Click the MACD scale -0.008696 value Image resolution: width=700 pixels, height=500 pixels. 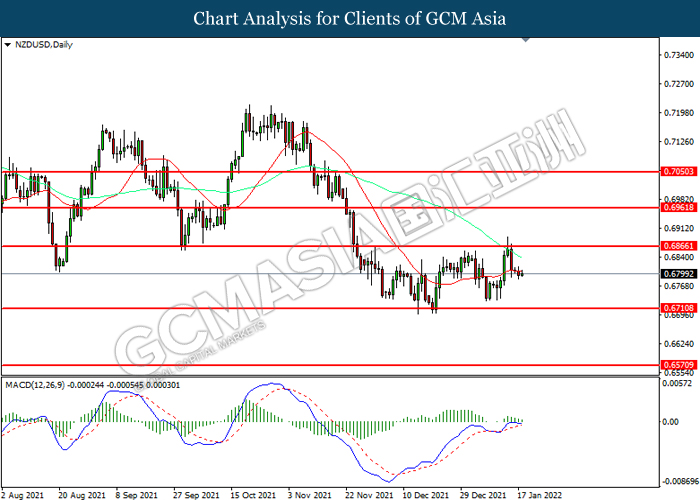pyautogui.click(x=680, y=482)
